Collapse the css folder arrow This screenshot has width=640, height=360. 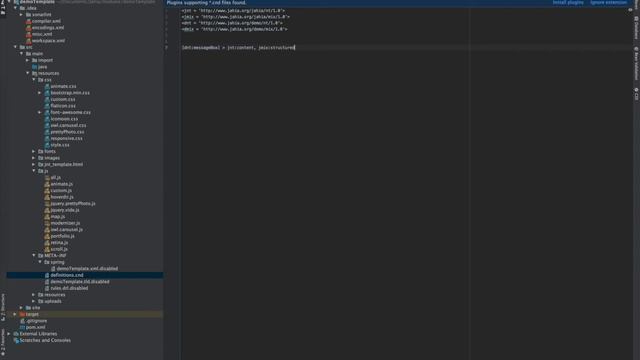(x=34, y=80)
